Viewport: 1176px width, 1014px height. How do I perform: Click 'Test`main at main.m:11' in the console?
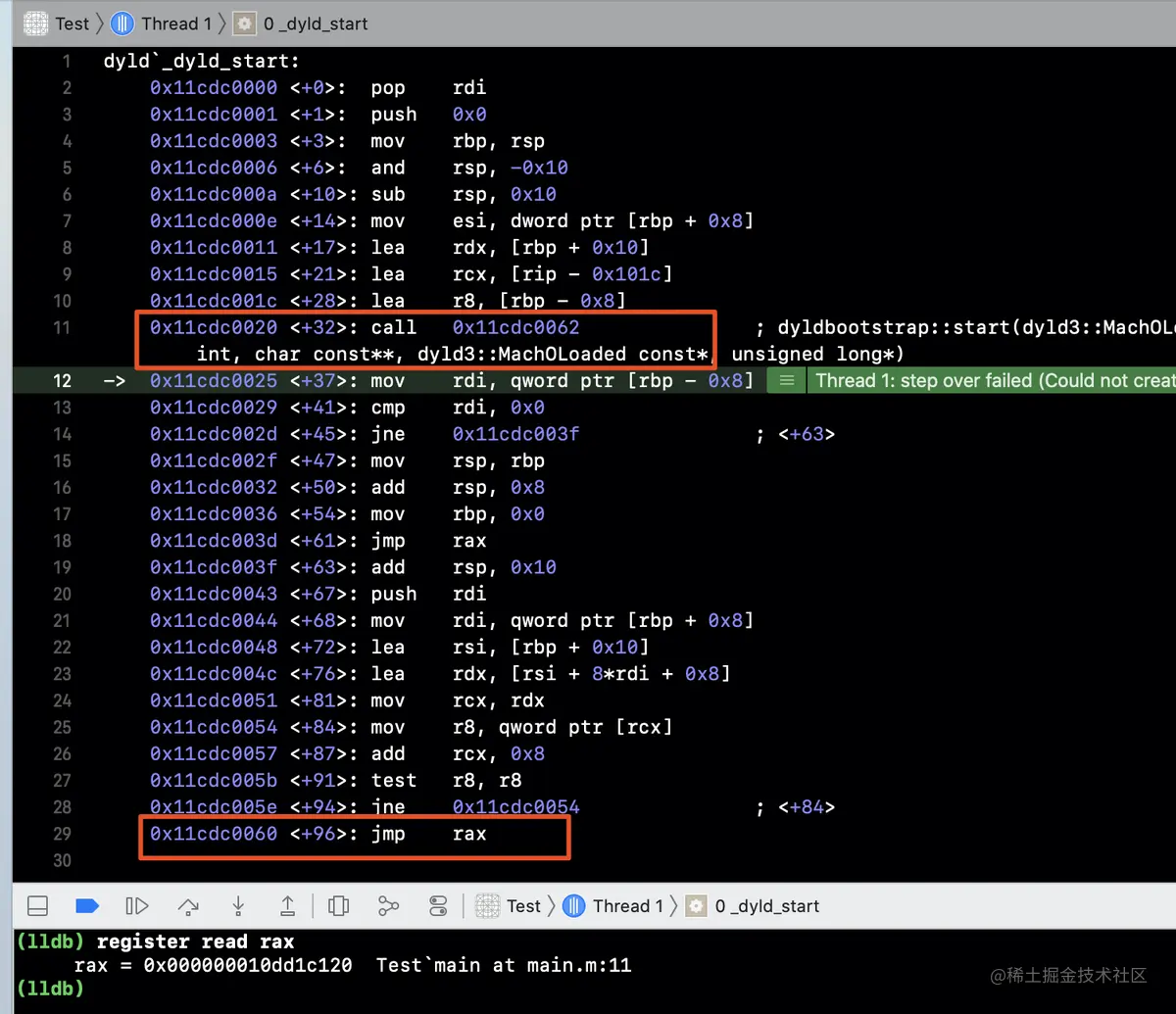point(504,965)
